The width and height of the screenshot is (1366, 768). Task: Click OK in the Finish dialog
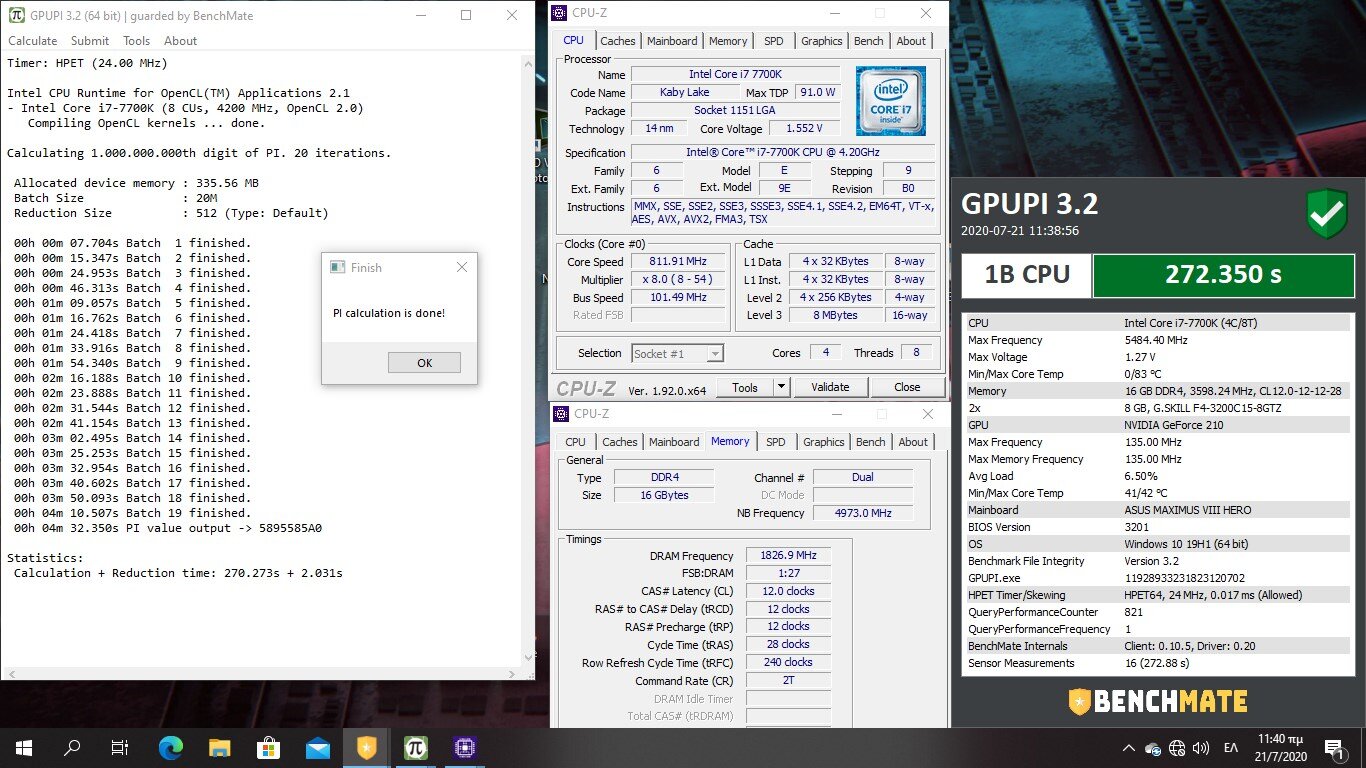(424, 363)
